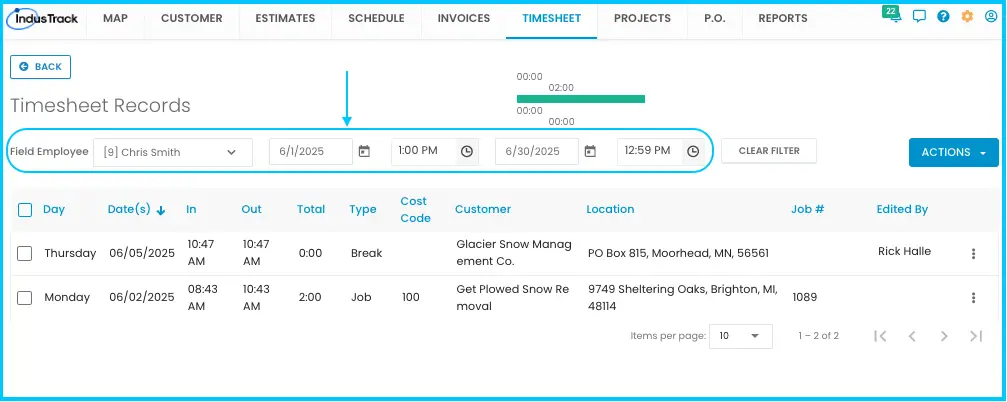
Task: Select all records with header checkbox
Action: click(25, 209)
